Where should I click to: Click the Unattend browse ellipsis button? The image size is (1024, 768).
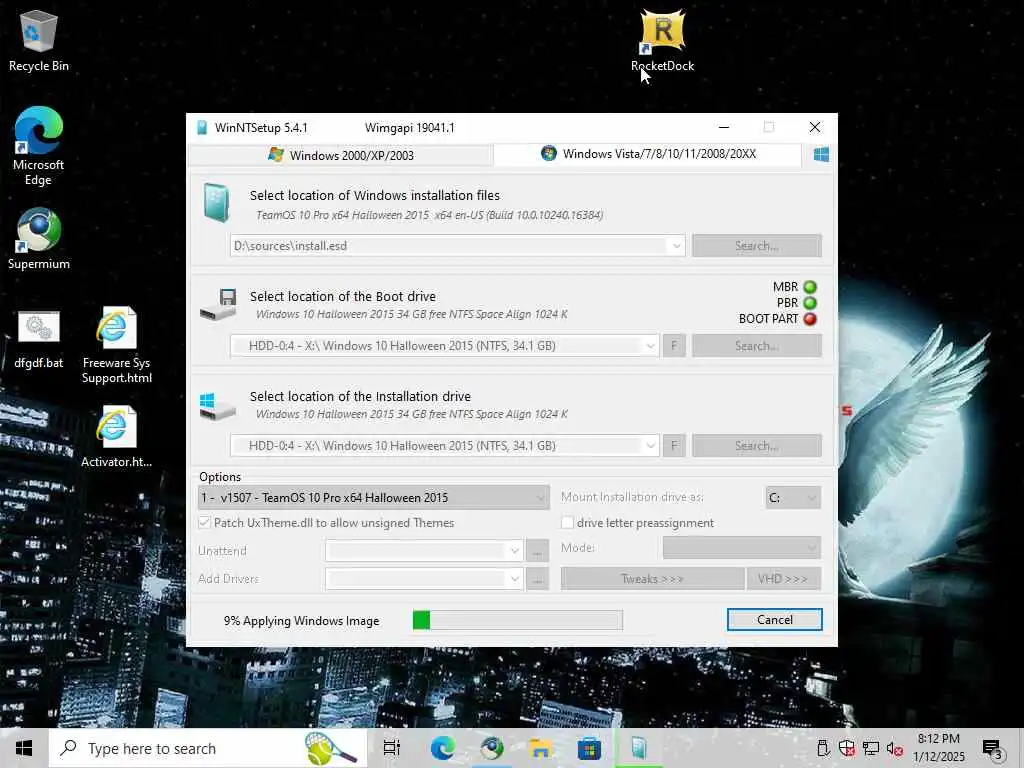point(537,551)
